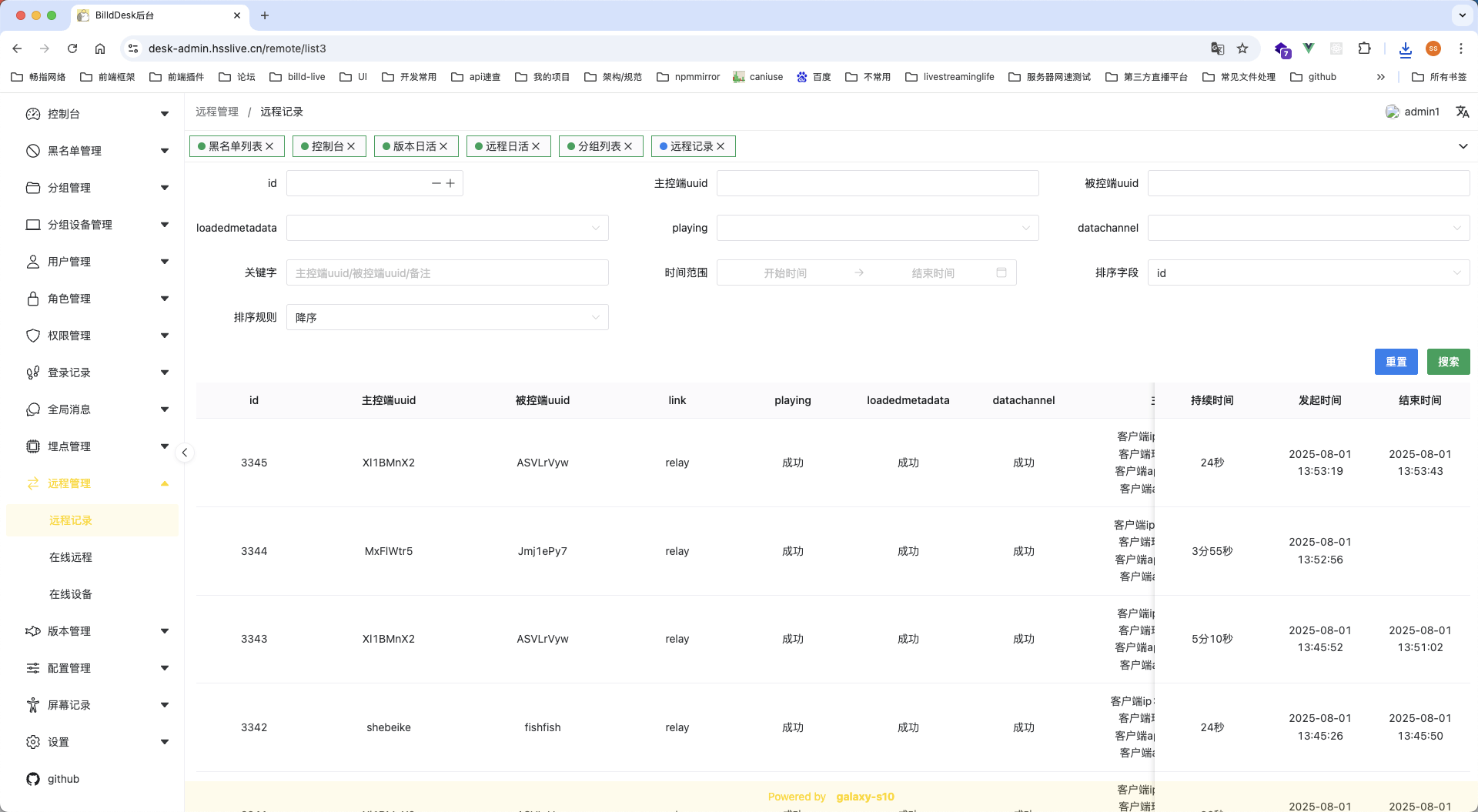This screenshot has height=812, width=1478.
Task: Click the 黑名单管理 ban icon
Action: (33, 151)
